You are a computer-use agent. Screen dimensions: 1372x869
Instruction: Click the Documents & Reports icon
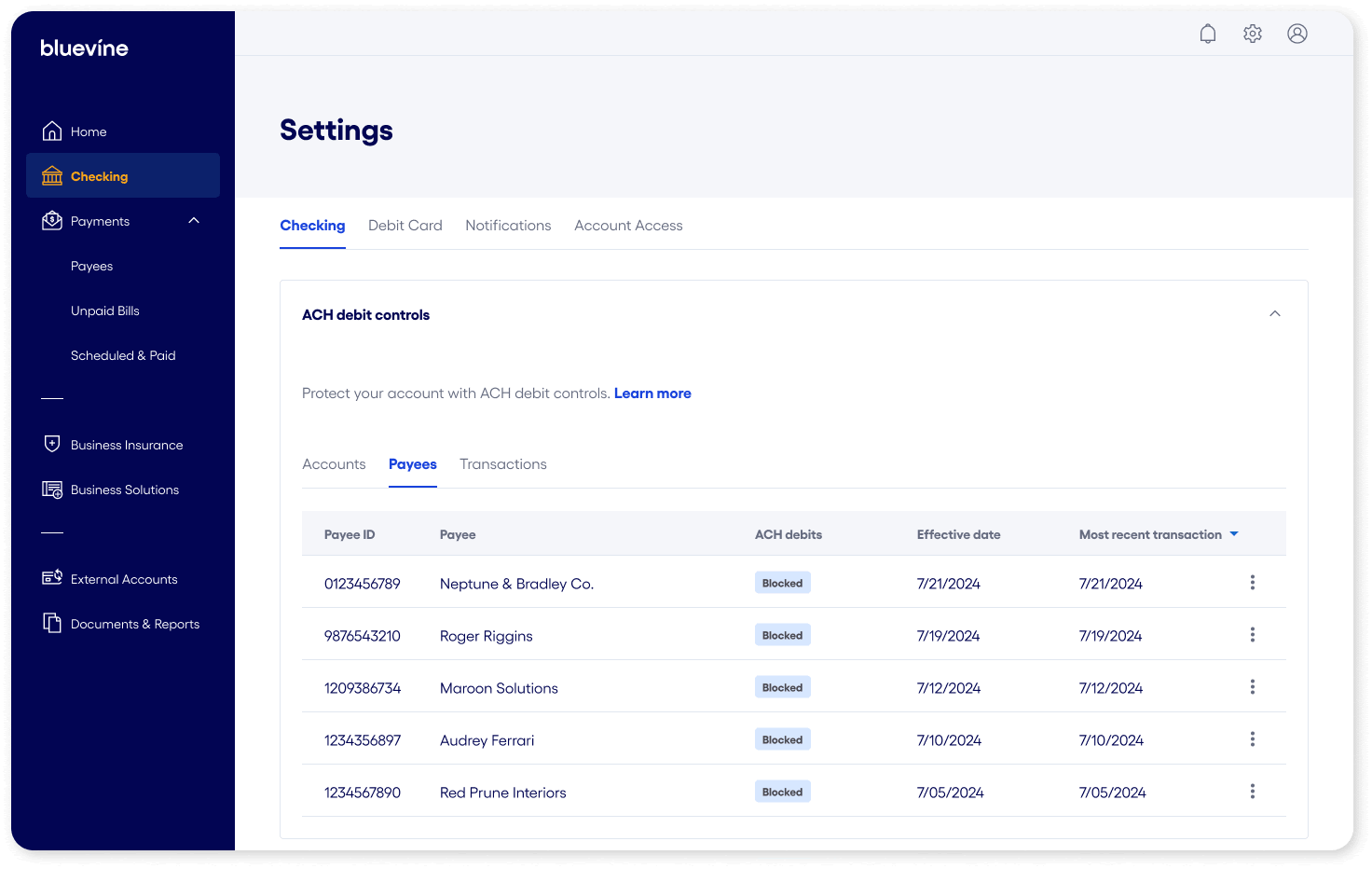point(52,623)
